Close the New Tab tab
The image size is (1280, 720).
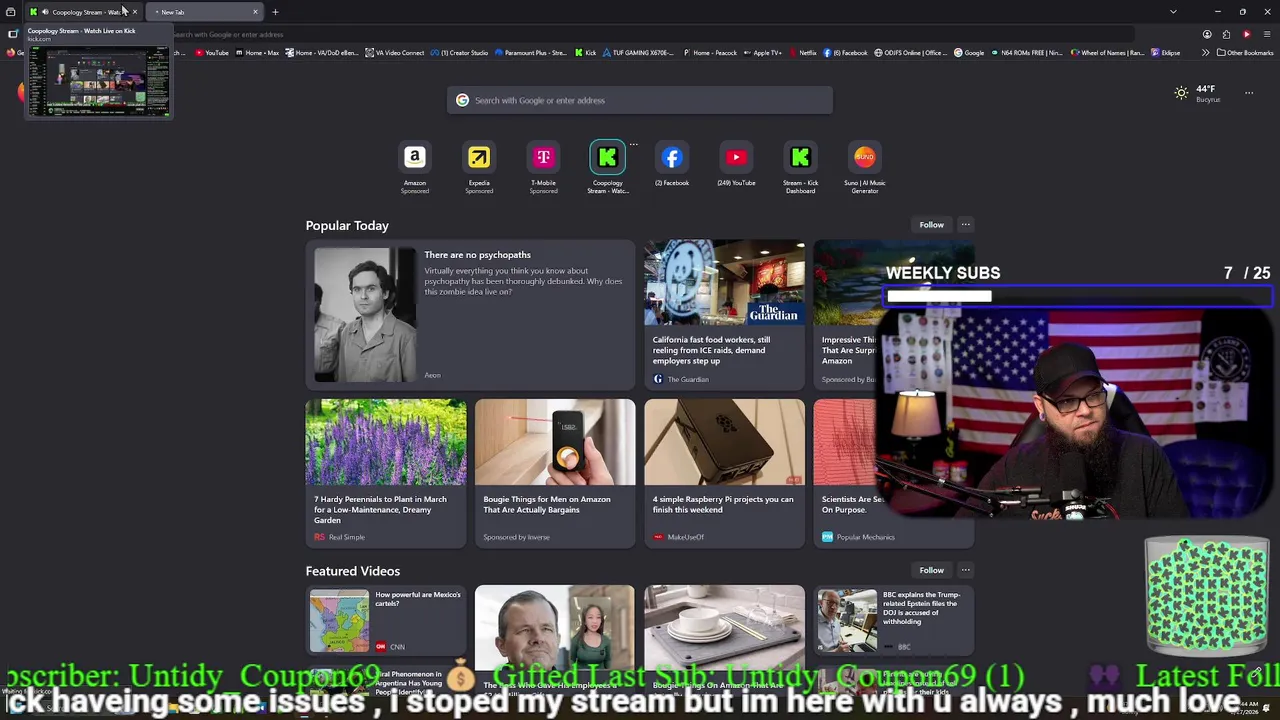[255, 12]
